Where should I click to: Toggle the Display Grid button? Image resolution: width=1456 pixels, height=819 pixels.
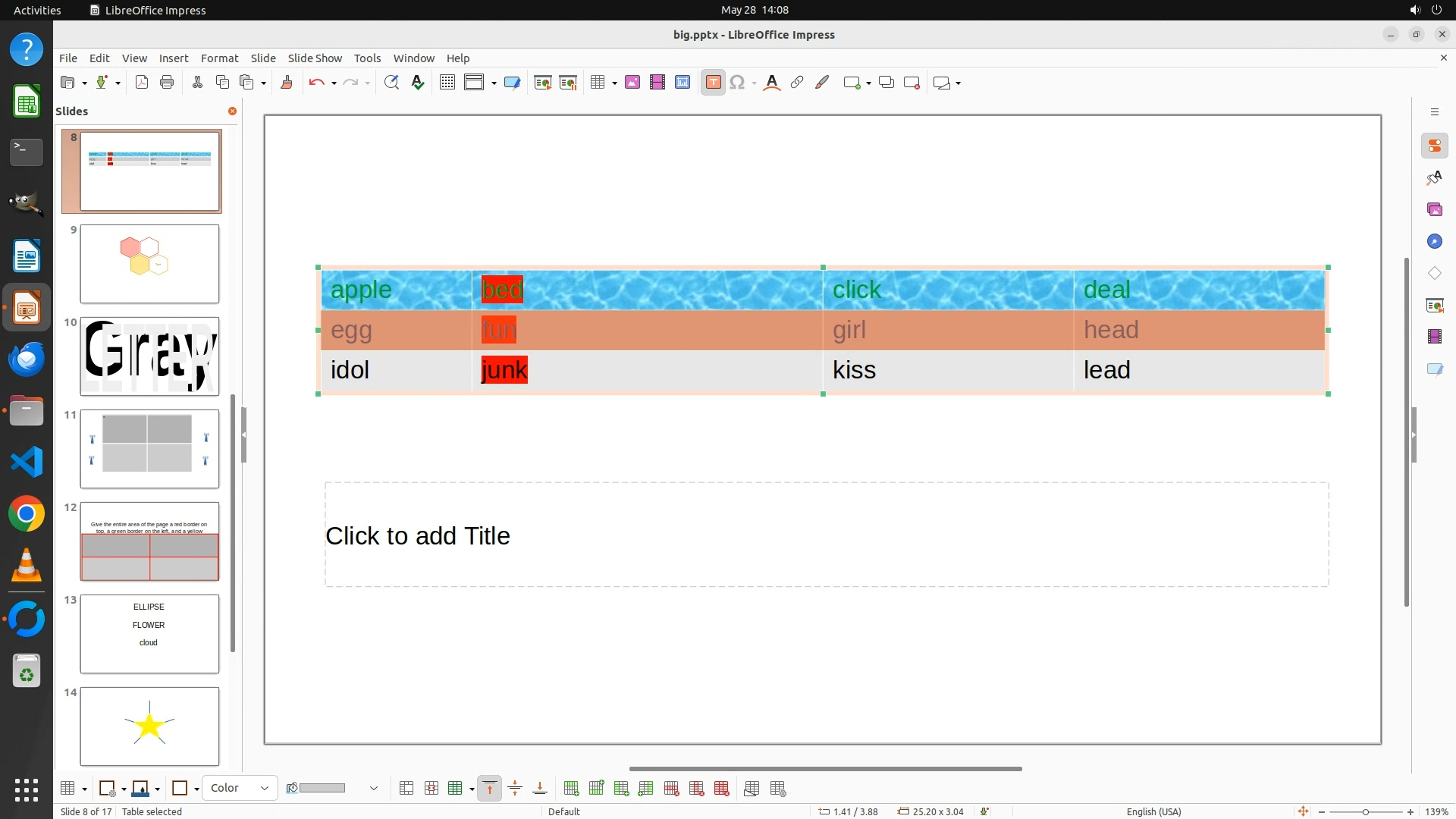pos(447,83)
